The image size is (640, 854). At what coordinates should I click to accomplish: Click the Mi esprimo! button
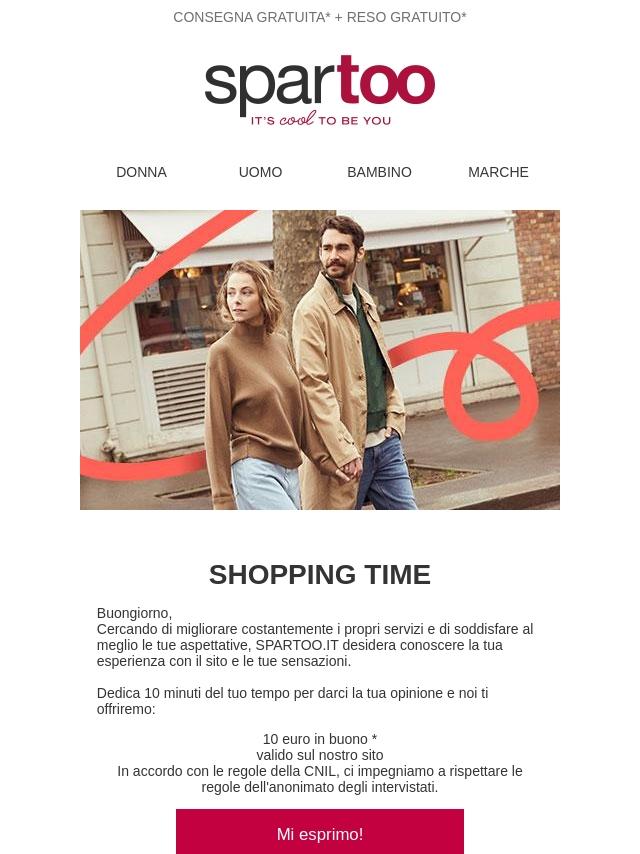[320, 831]
